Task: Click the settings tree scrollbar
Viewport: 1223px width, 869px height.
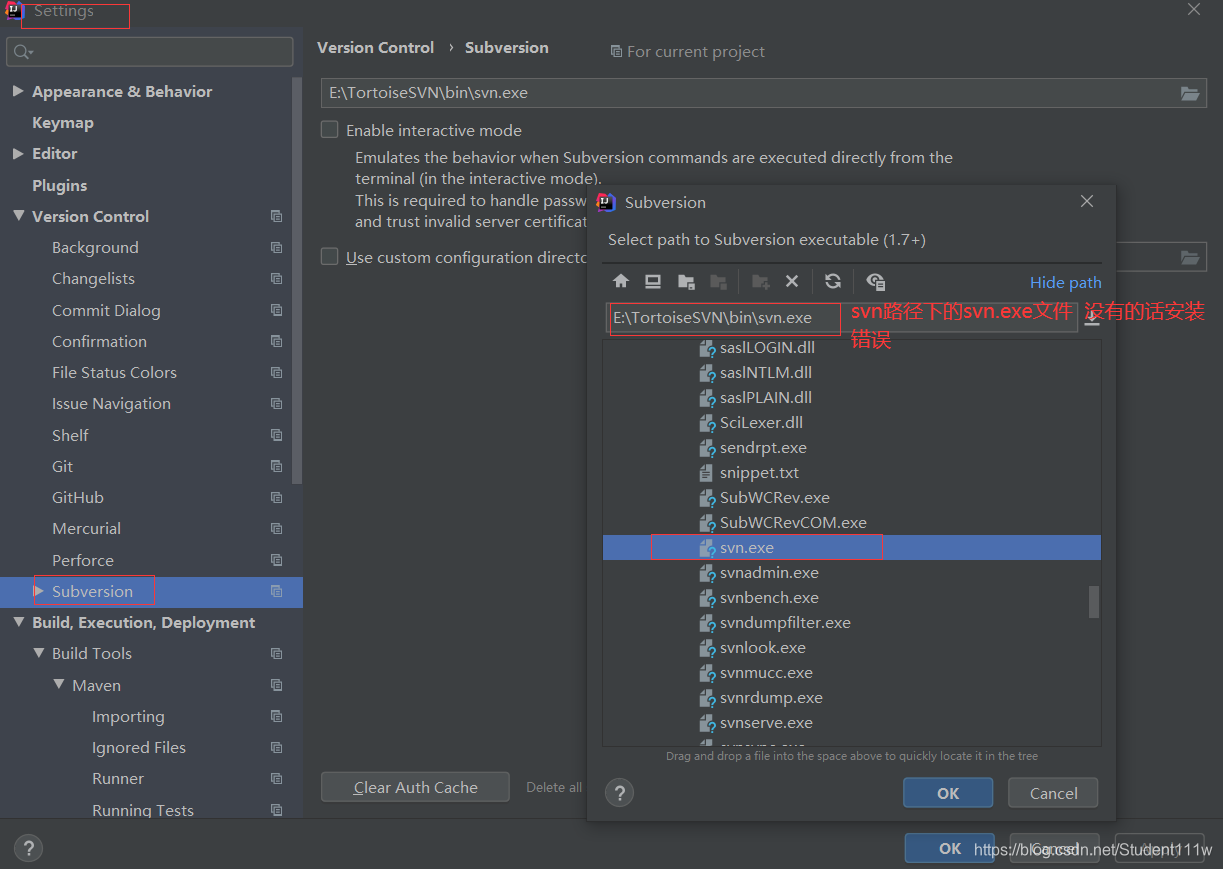Action: (x=297, y=280)
